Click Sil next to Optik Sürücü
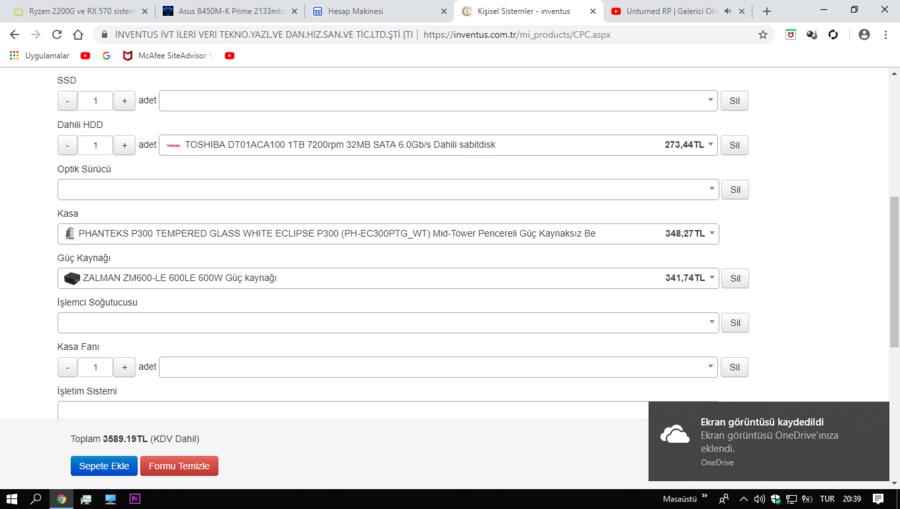 point(735,189)
